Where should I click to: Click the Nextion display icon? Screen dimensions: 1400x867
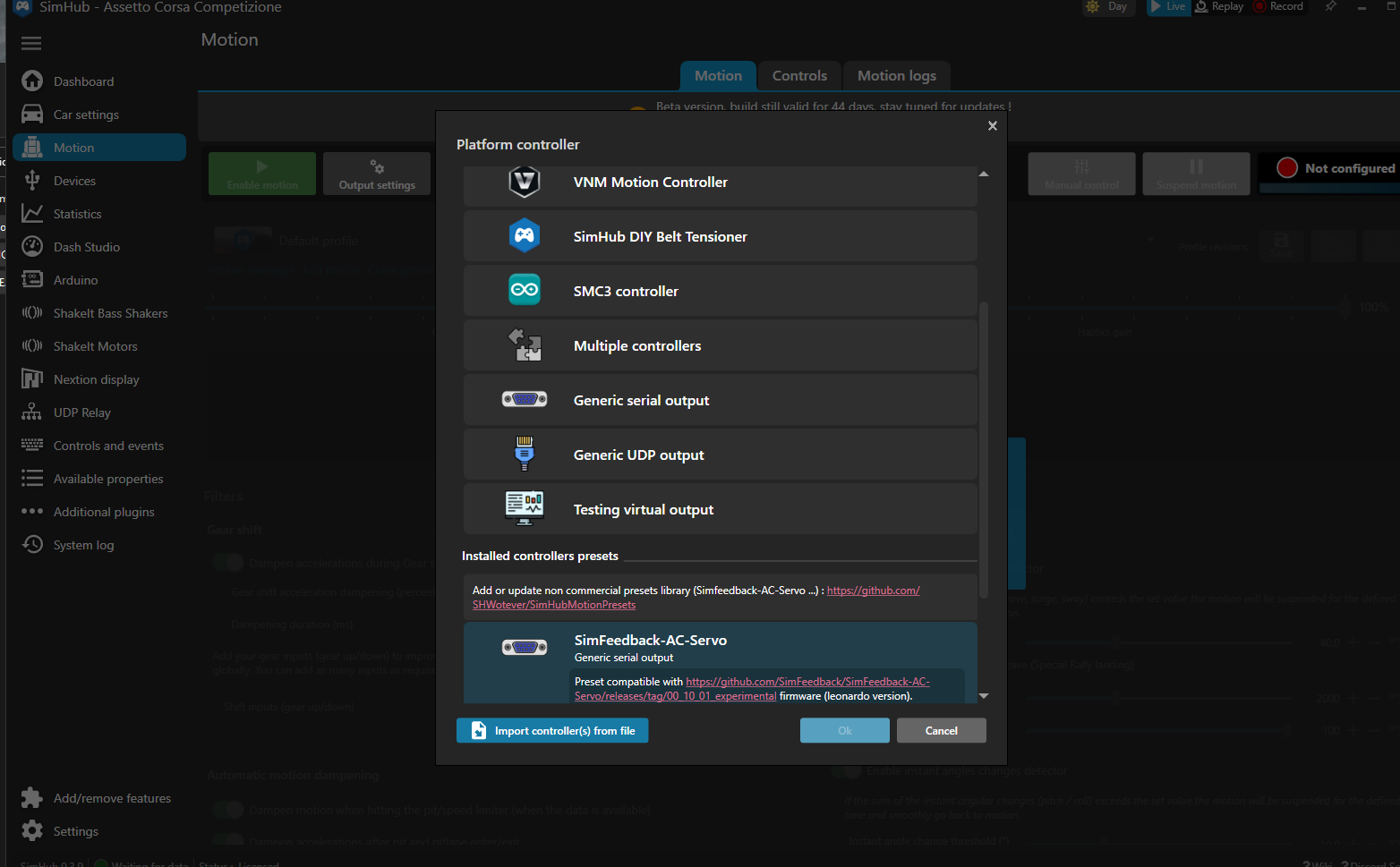(x=32, y=379)
